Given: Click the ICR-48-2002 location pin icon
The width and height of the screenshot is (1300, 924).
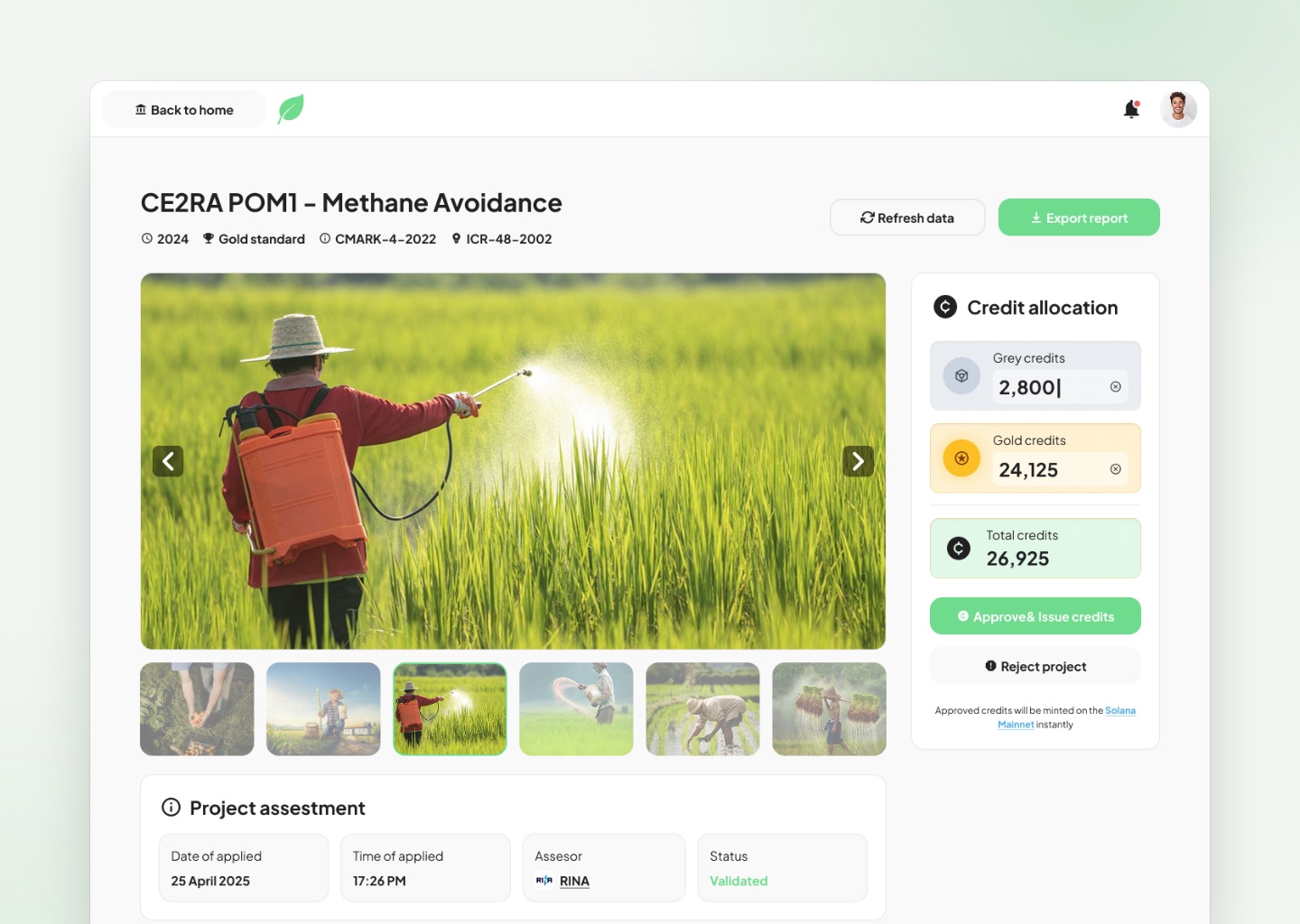Looking at the screenshot, I should pyautogui.click(x=457, y=239).
